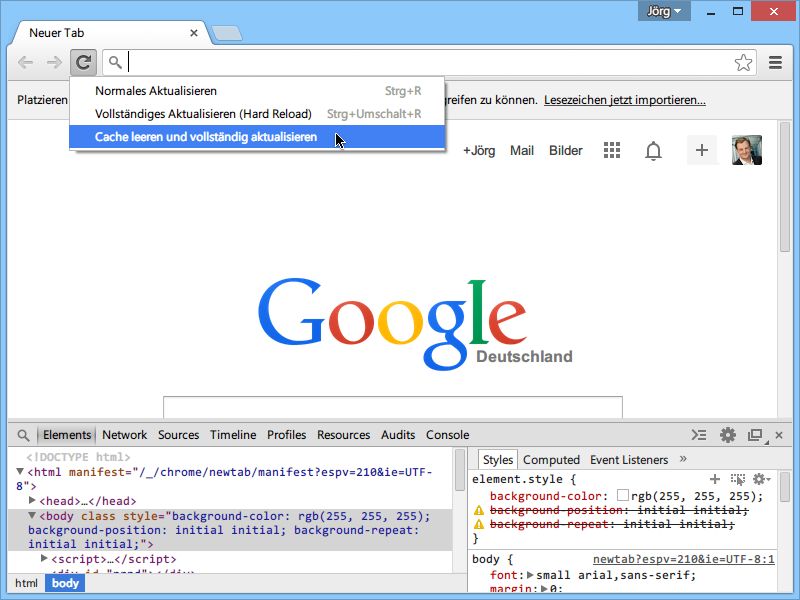Open the Chrome hamburger menu
800x600 pixels.
point(776,63)
